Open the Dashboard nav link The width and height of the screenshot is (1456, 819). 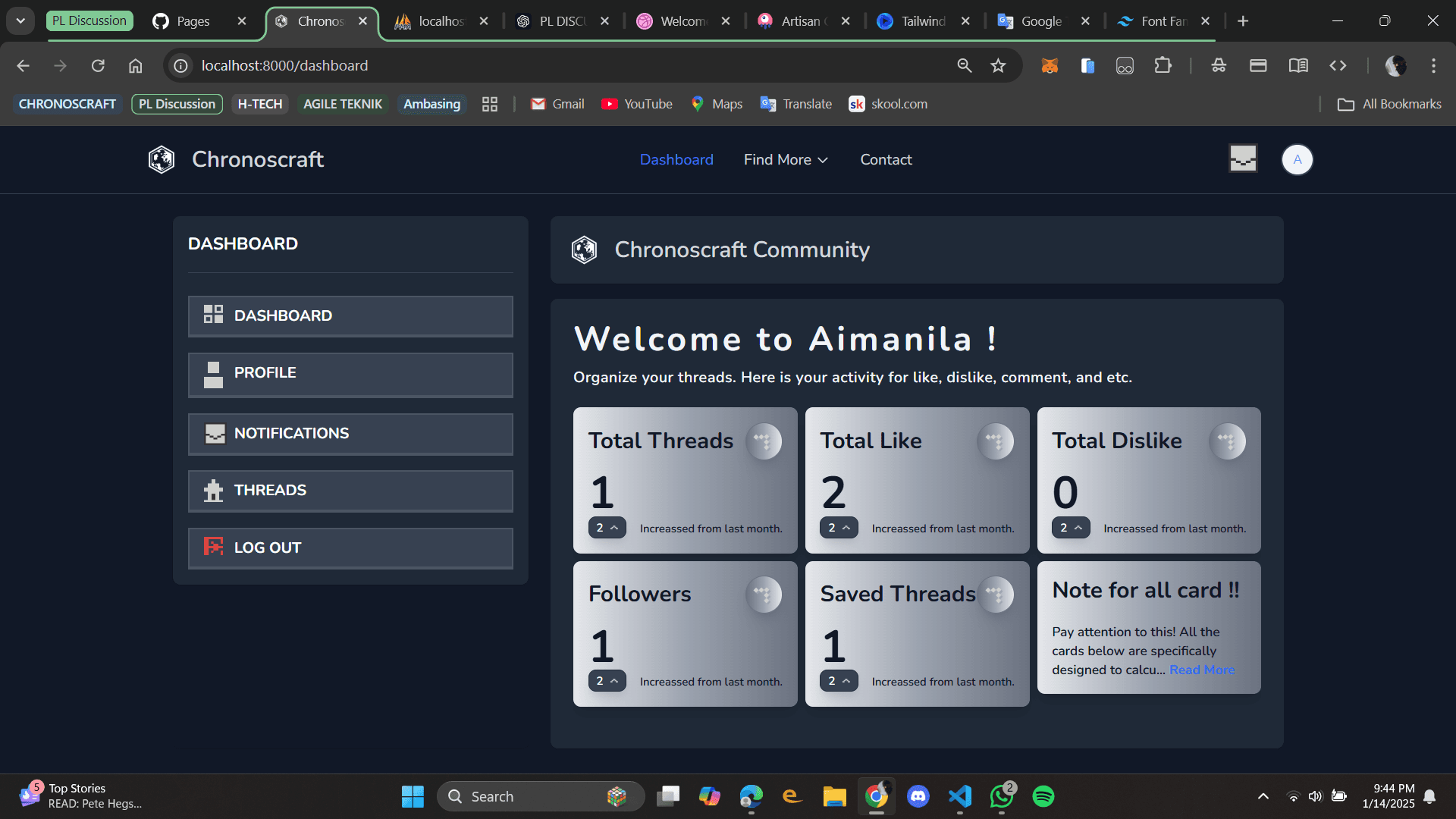(x=676, y=160)
